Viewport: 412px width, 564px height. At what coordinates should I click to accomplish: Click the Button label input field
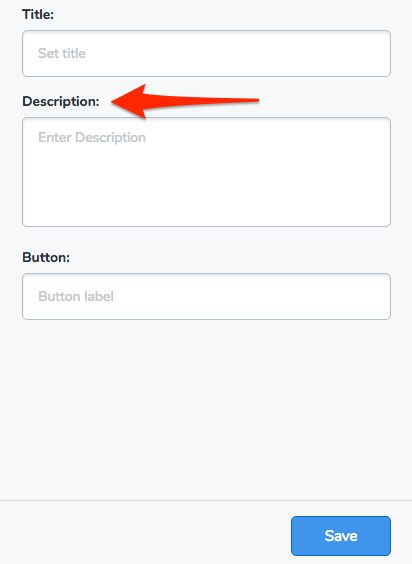(x=206, y=296)
